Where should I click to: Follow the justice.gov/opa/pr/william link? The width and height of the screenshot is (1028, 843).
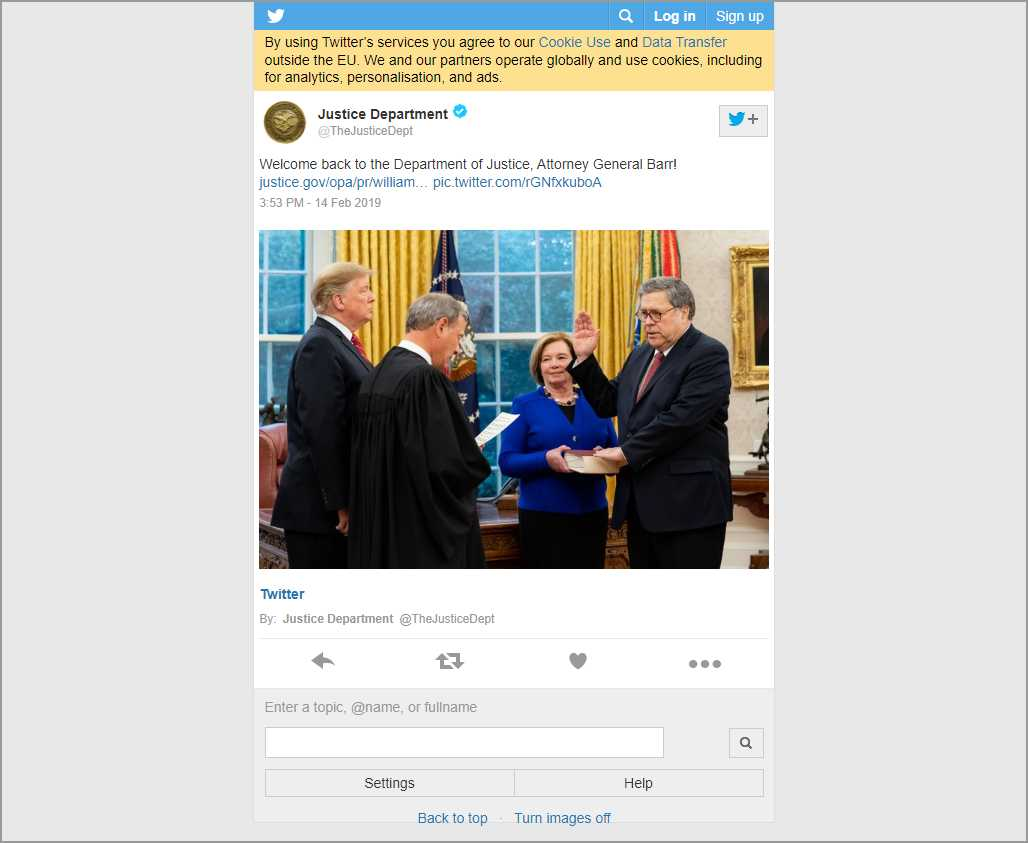pos(343,182)
